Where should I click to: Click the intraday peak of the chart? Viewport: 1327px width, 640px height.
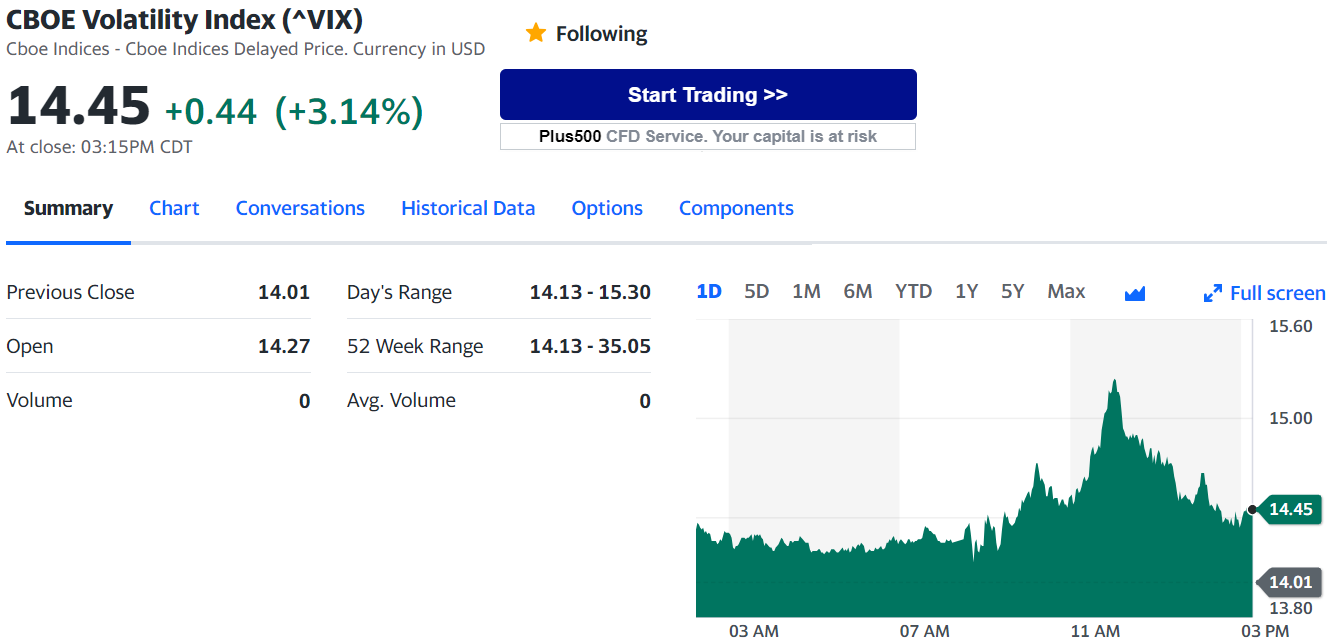(x=1113, y=382)
